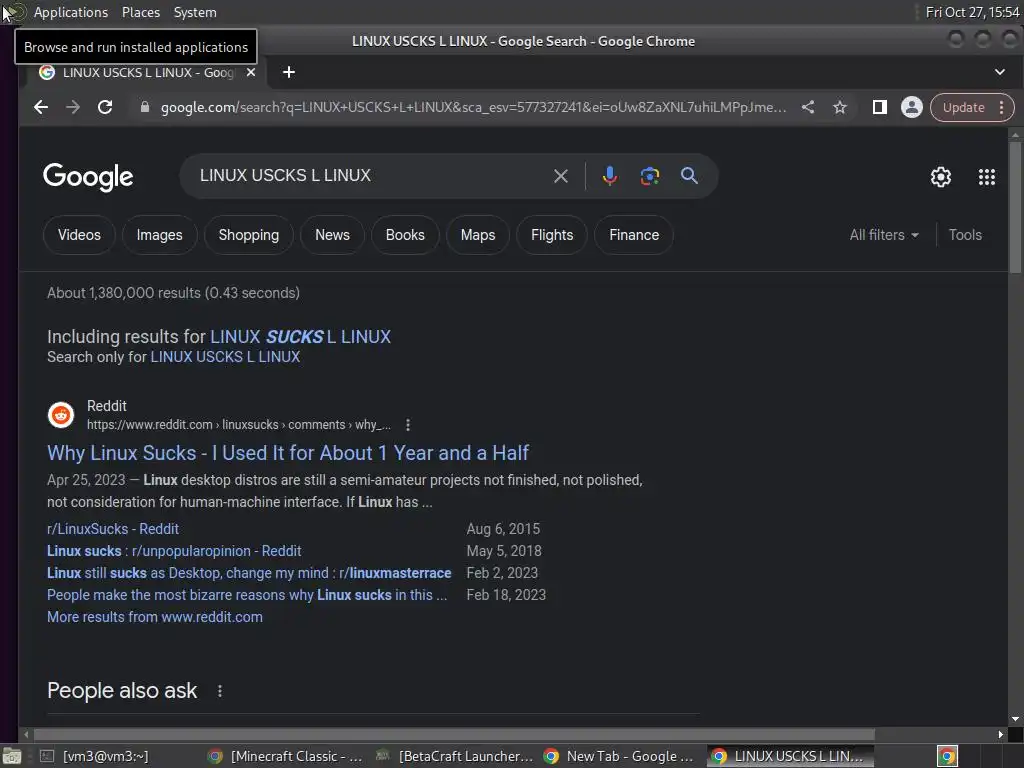Close the LINUX USCKS L LINUX tab

(251, 72)
